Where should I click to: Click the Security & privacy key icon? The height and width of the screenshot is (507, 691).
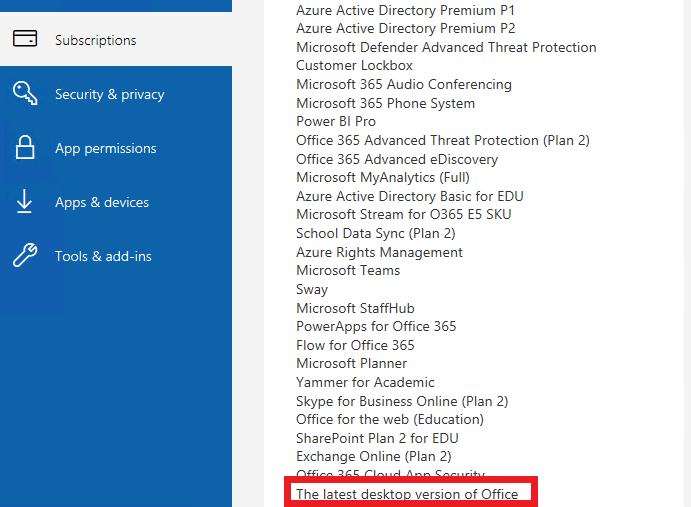(25, 93)
